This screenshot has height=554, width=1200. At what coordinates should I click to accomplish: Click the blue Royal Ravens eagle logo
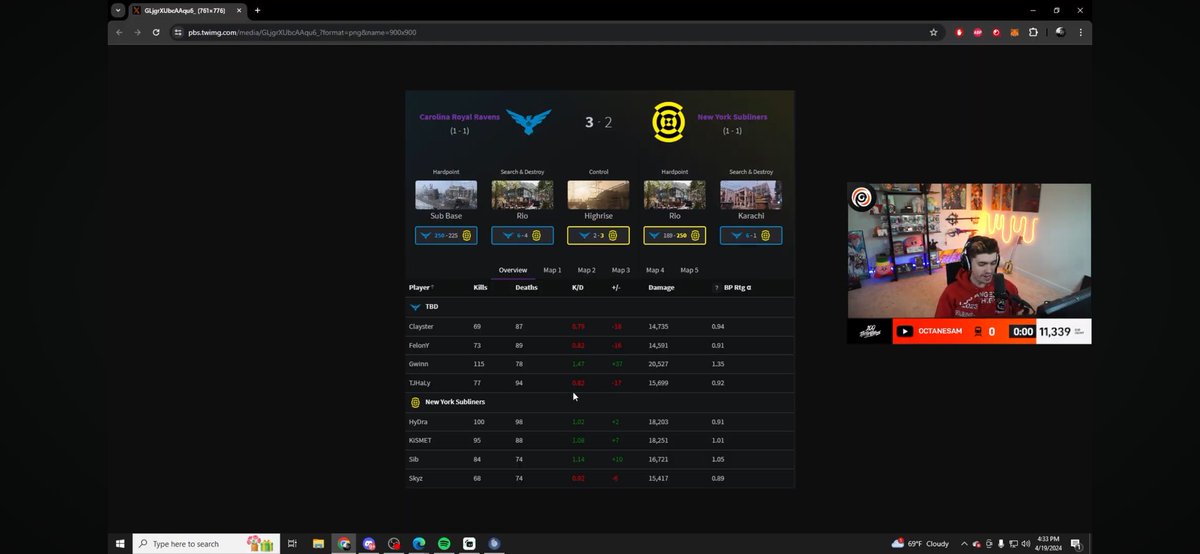[x=529, y=122]
